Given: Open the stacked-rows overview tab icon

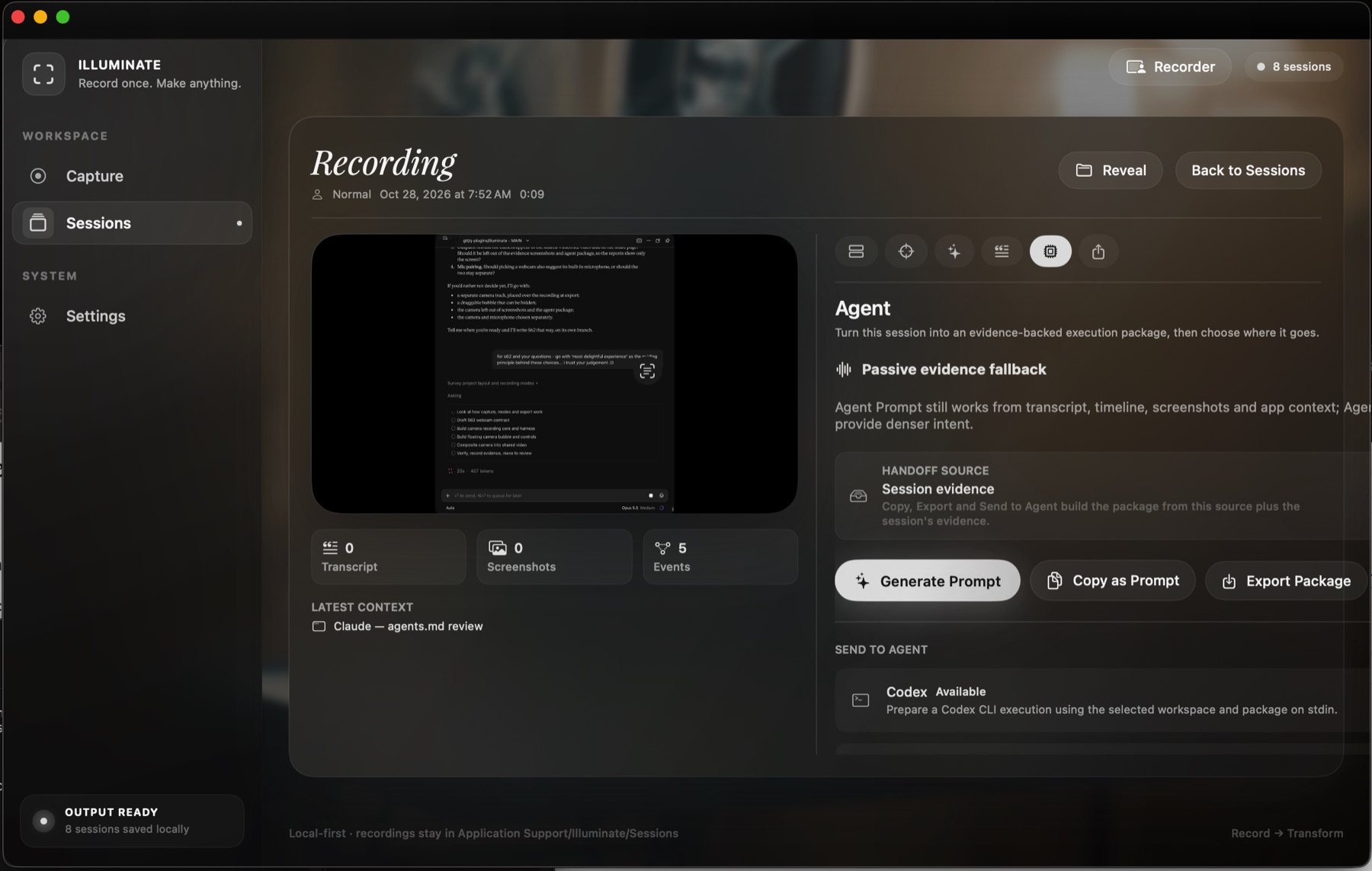Looking at the screenshot, I should pyautogui.click(x=856, y=251).
